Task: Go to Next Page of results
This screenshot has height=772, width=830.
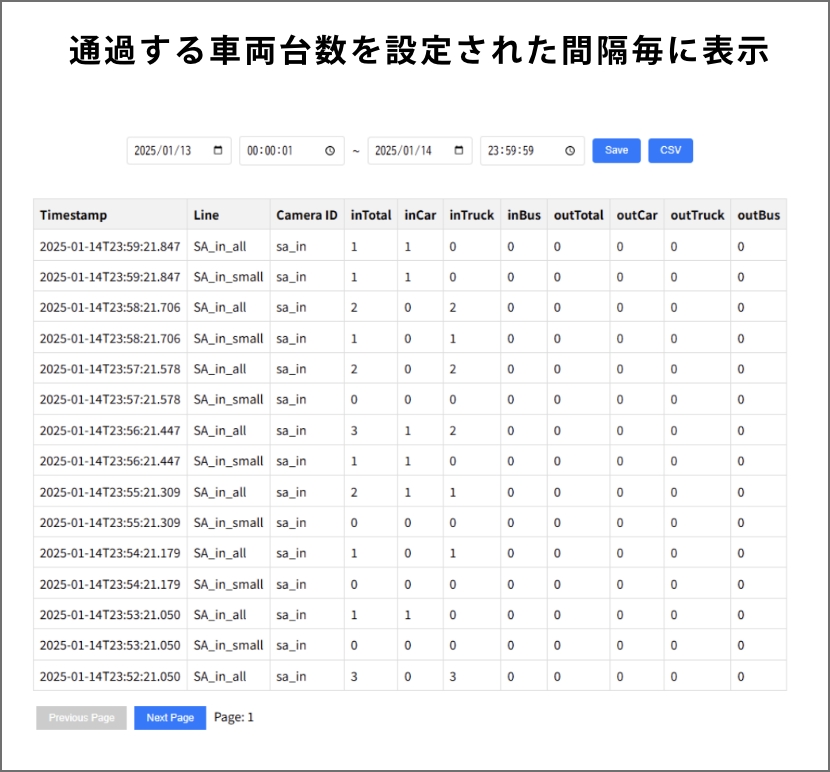Action: coord(170,718)
